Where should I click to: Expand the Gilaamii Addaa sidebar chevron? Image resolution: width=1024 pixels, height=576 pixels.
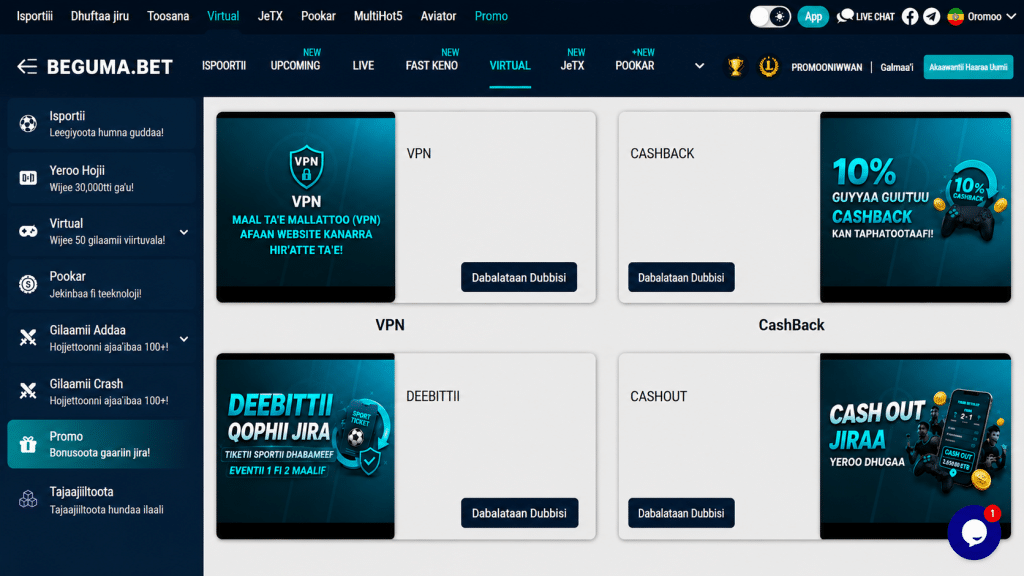click(x=184, y=339)
